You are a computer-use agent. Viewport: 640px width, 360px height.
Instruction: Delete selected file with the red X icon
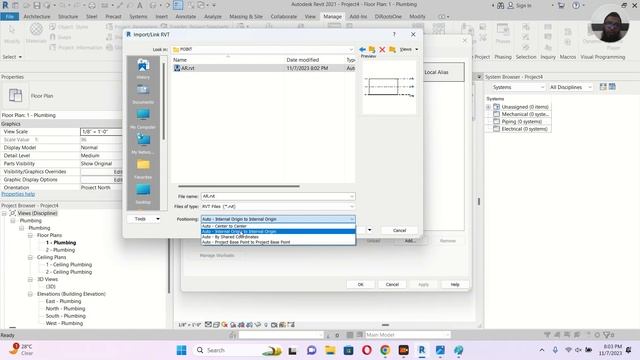click(x=382, y=49)
